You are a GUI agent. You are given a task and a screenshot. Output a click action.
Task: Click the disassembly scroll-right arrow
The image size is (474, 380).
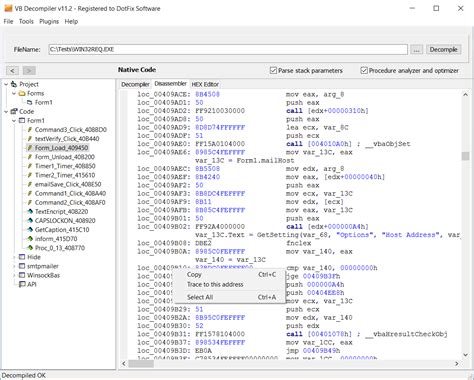coord(457,363)
